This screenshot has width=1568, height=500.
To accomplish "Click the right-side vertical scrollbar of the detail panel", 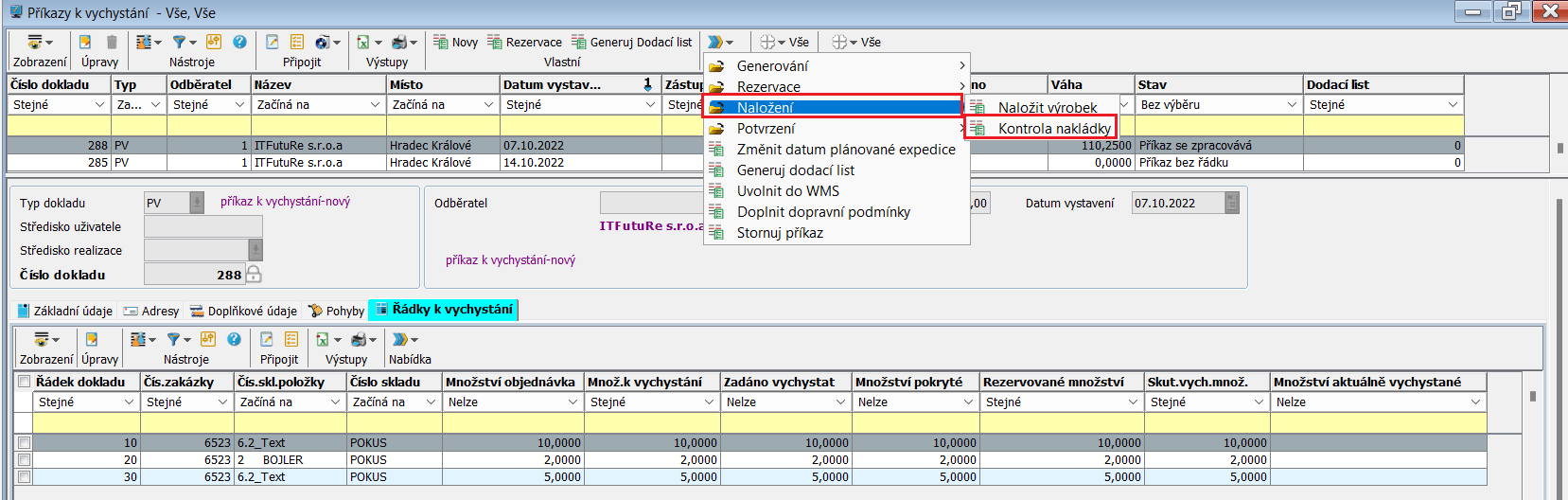I will [1559, 341].
